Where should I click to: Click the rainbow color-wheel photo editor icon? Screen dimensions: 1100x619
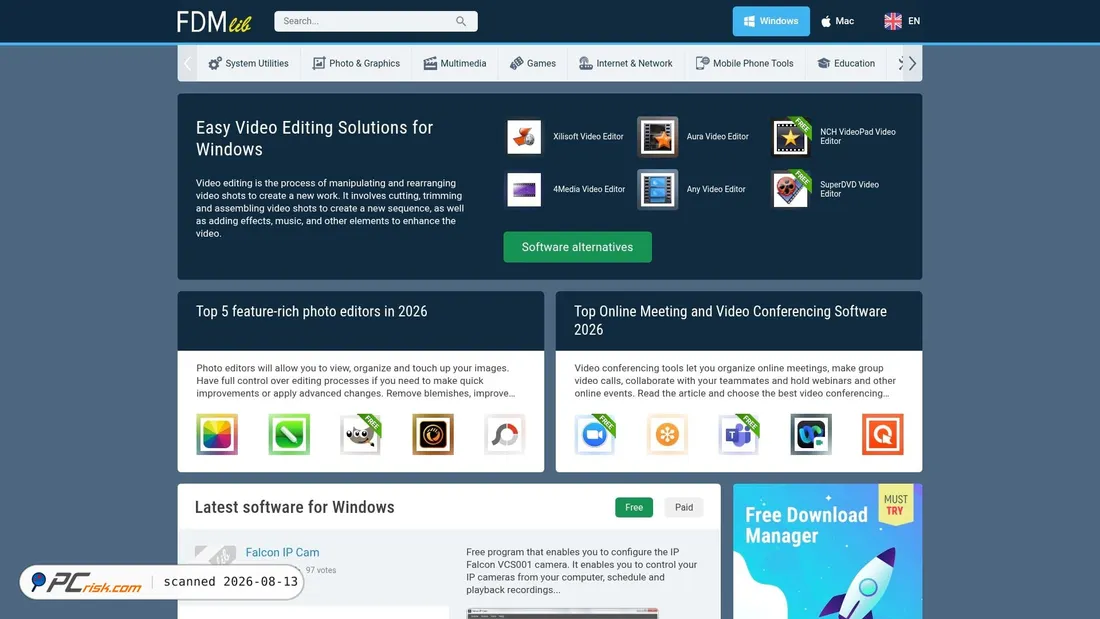point(217,434)
